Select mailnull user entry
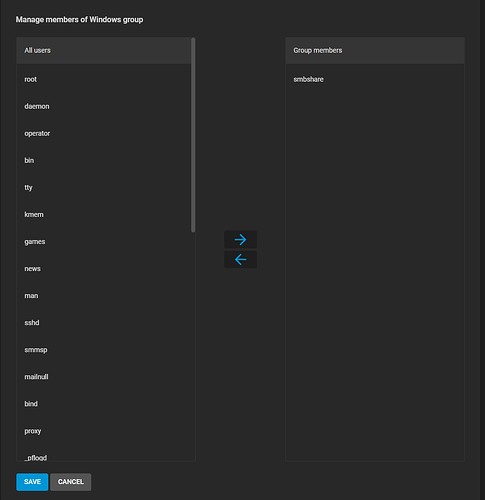Screen dimensions: 485x500 coord(104,377)
